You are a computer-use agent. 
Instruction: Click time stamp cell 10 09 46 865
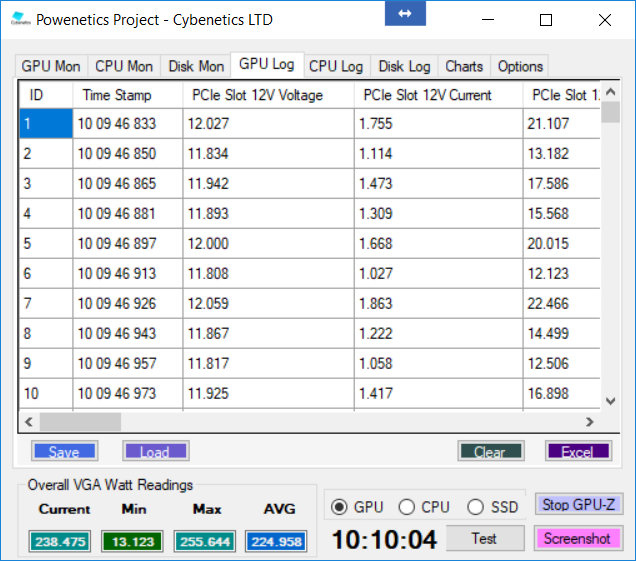pos(128,183)
